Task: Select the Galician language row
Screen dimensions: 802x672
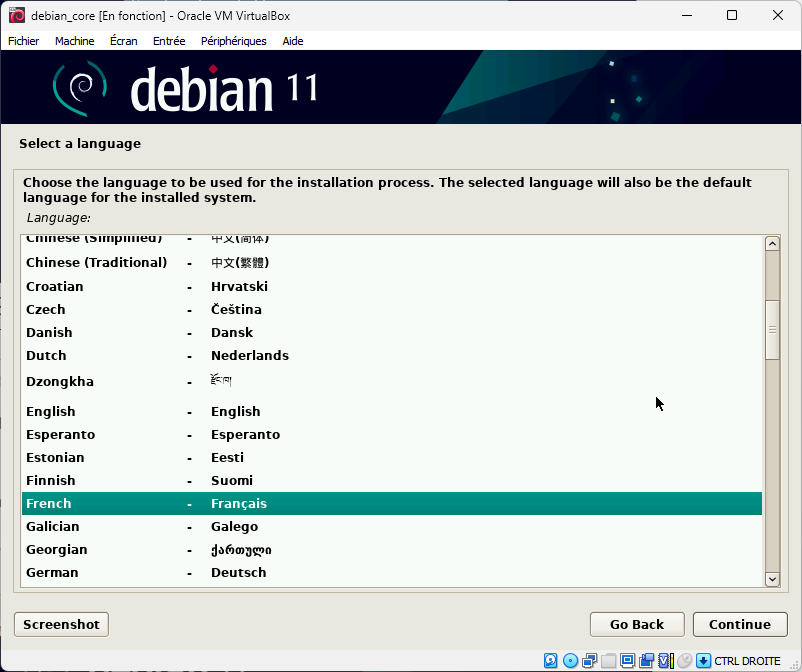Action: pos(392,527)
